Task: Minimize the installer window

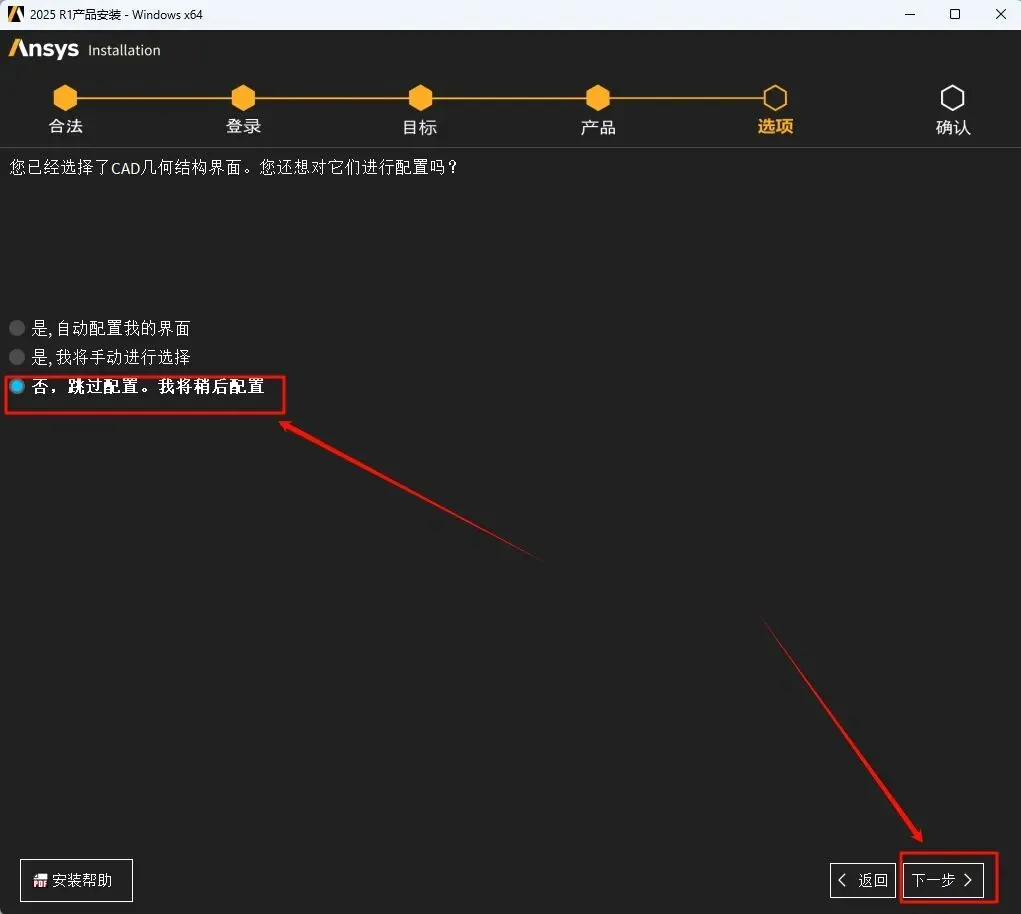Action: [910, 14]
